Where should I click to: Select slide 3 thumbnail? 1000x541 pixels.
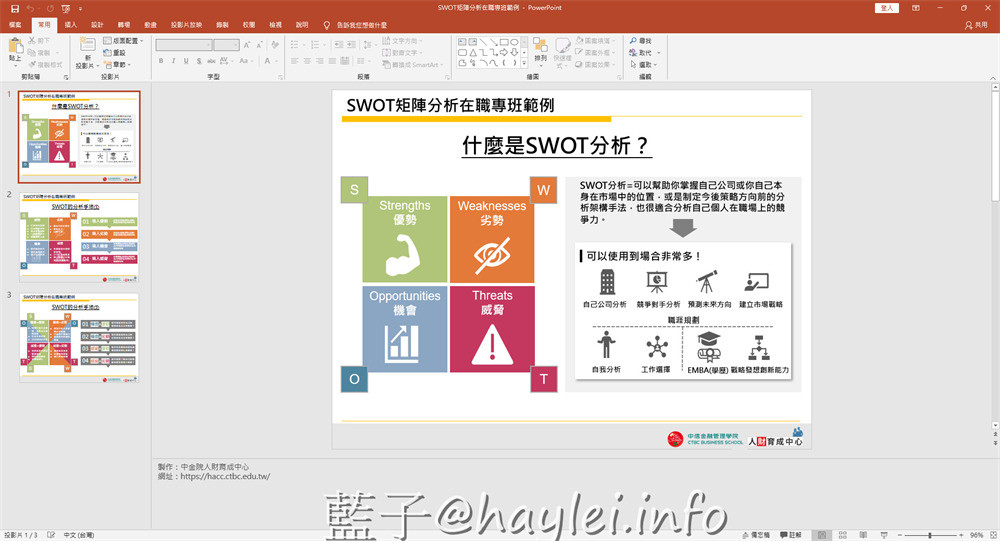(x=79, y=337)
